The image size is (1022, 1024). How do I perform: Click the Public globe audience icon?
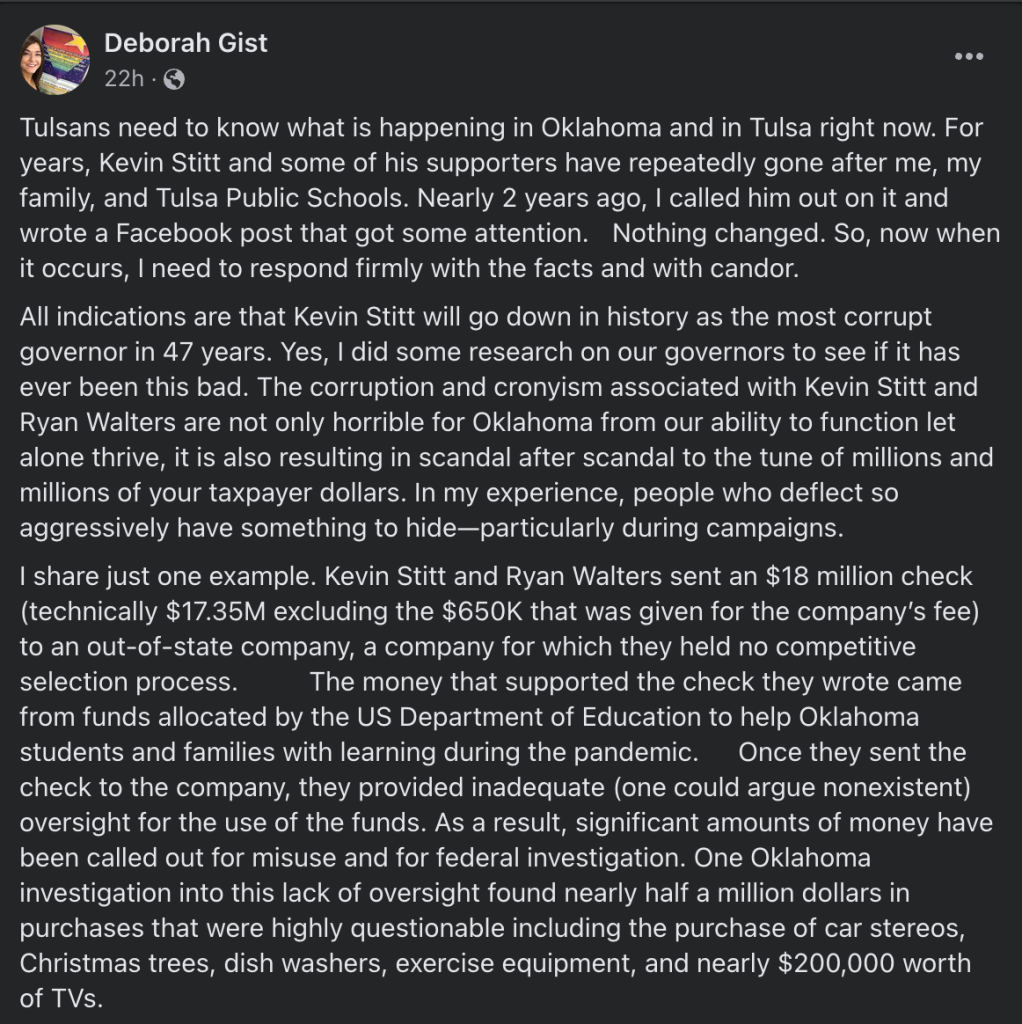click(x=174, y=80)
